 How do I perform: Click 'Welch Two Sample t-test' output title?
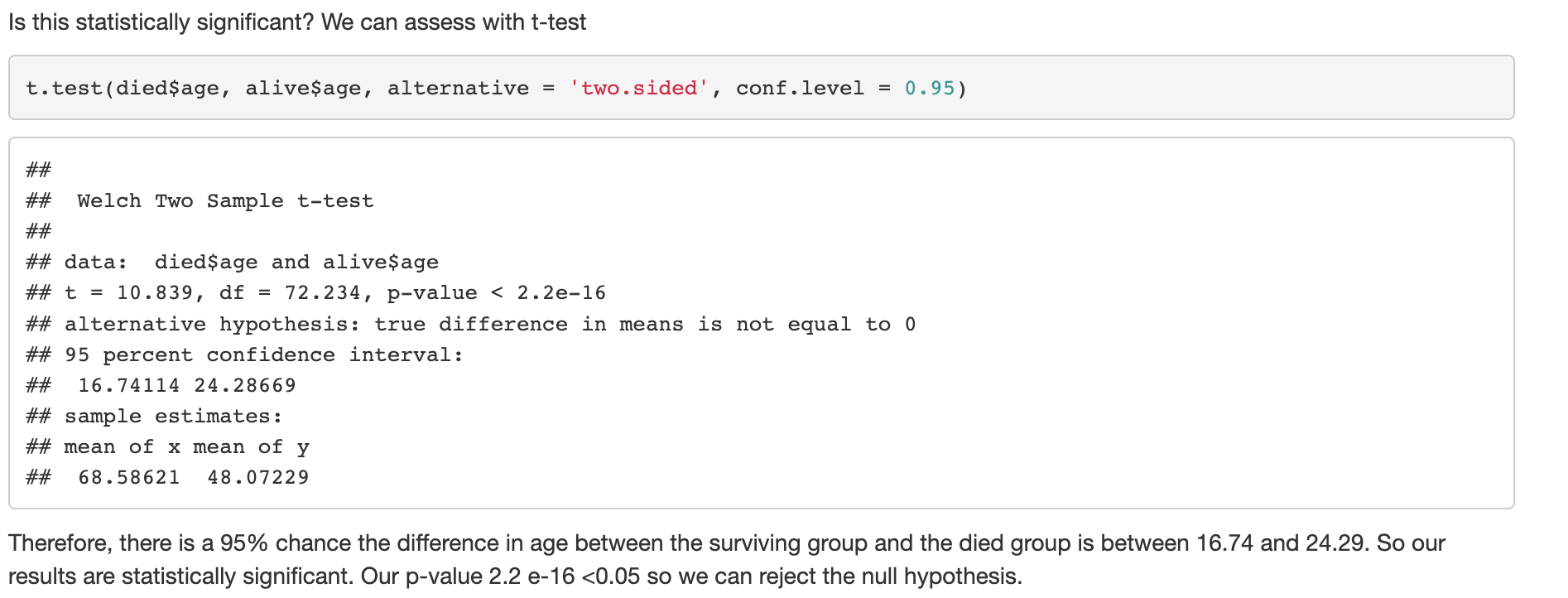pos(225,201)
